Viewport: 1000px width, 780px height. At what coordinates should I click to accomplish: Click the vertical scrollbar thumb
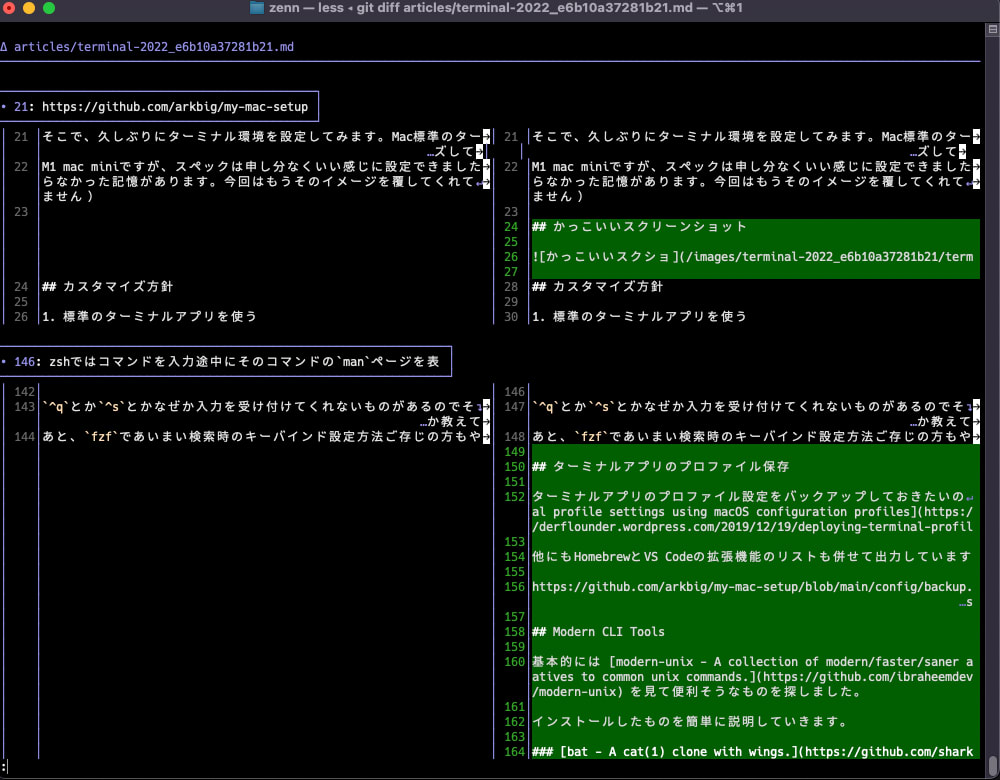993,765
